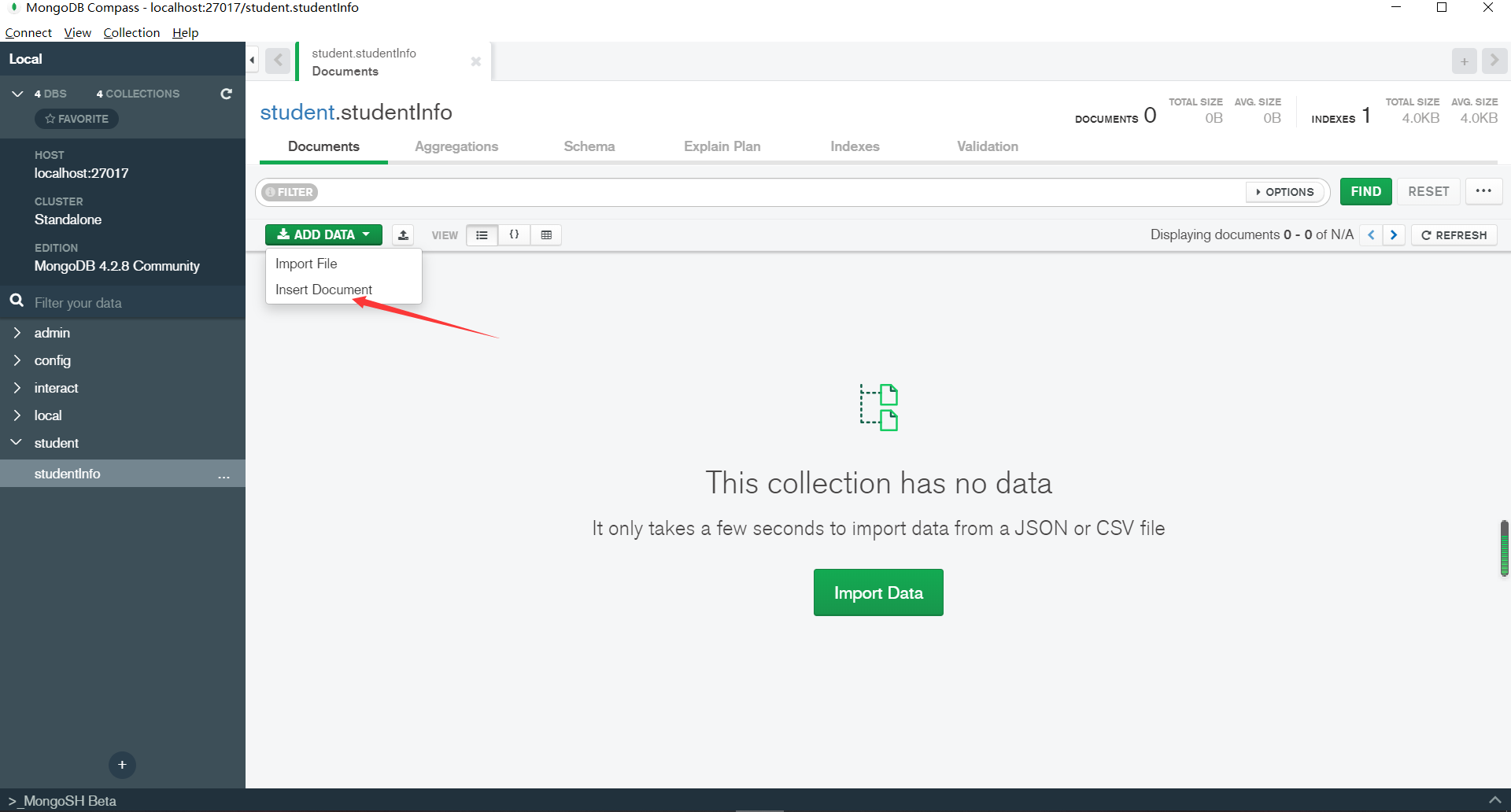Switch to the Indexes tab
1511x812 pixels.
point(855,146)
